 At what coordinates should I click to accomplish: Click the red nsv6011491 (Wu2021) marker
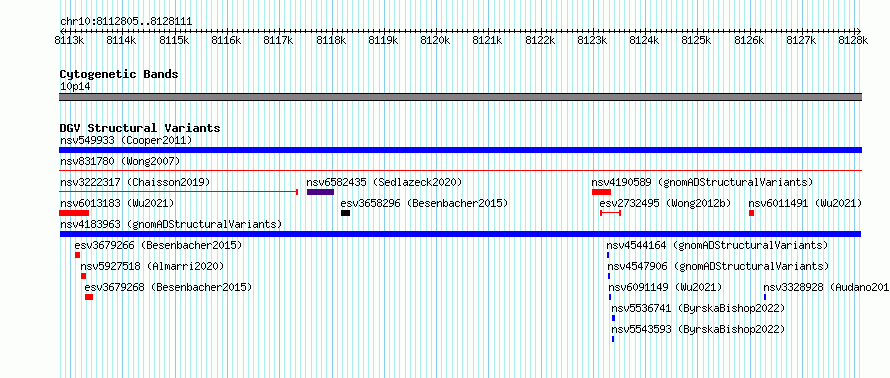(x=752, y=213)
